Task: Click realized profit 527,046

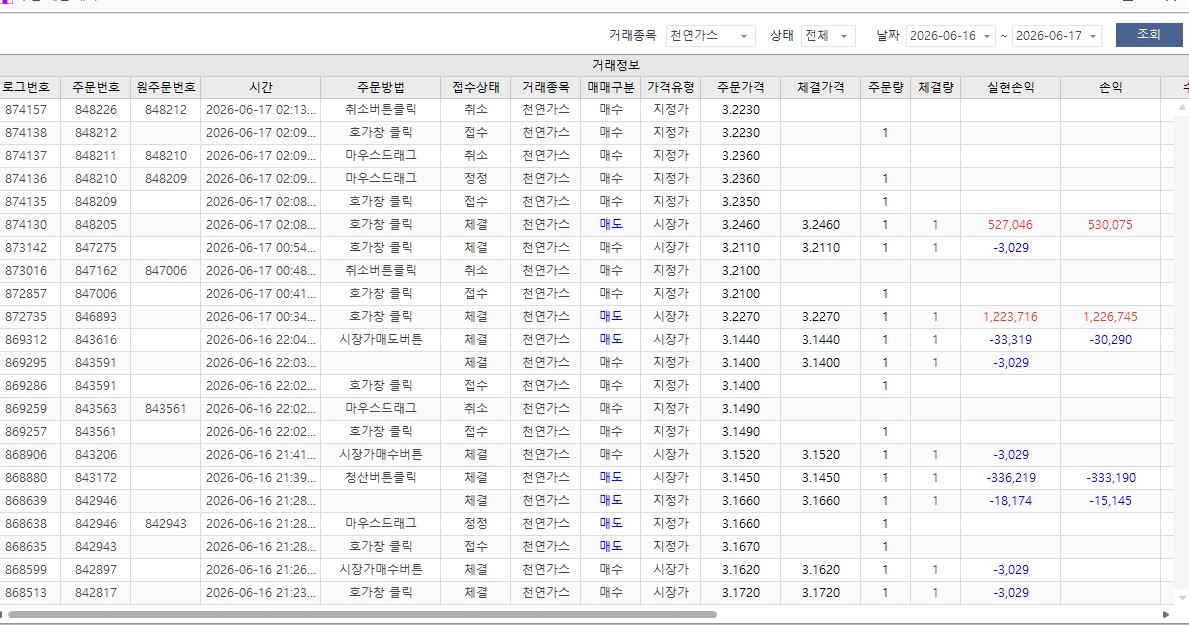Action: click(x=1010, y=225)
